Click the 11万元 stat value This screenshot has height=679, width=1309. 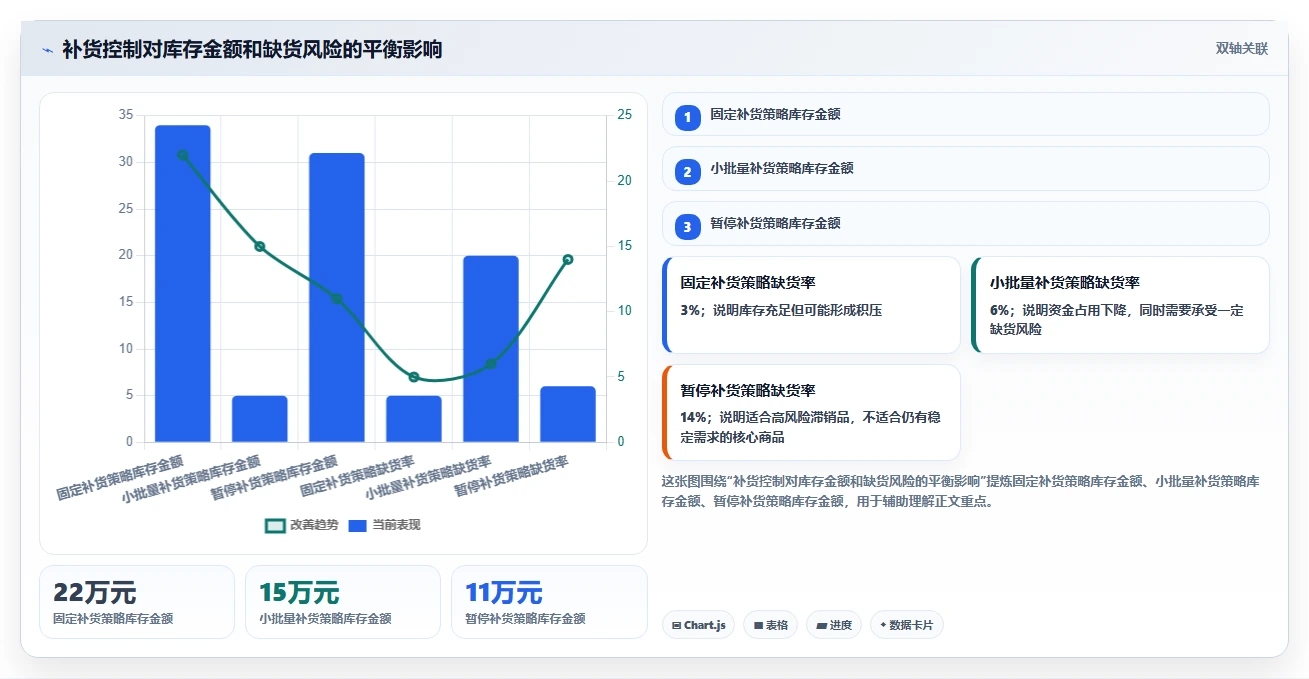click(504, 593)
